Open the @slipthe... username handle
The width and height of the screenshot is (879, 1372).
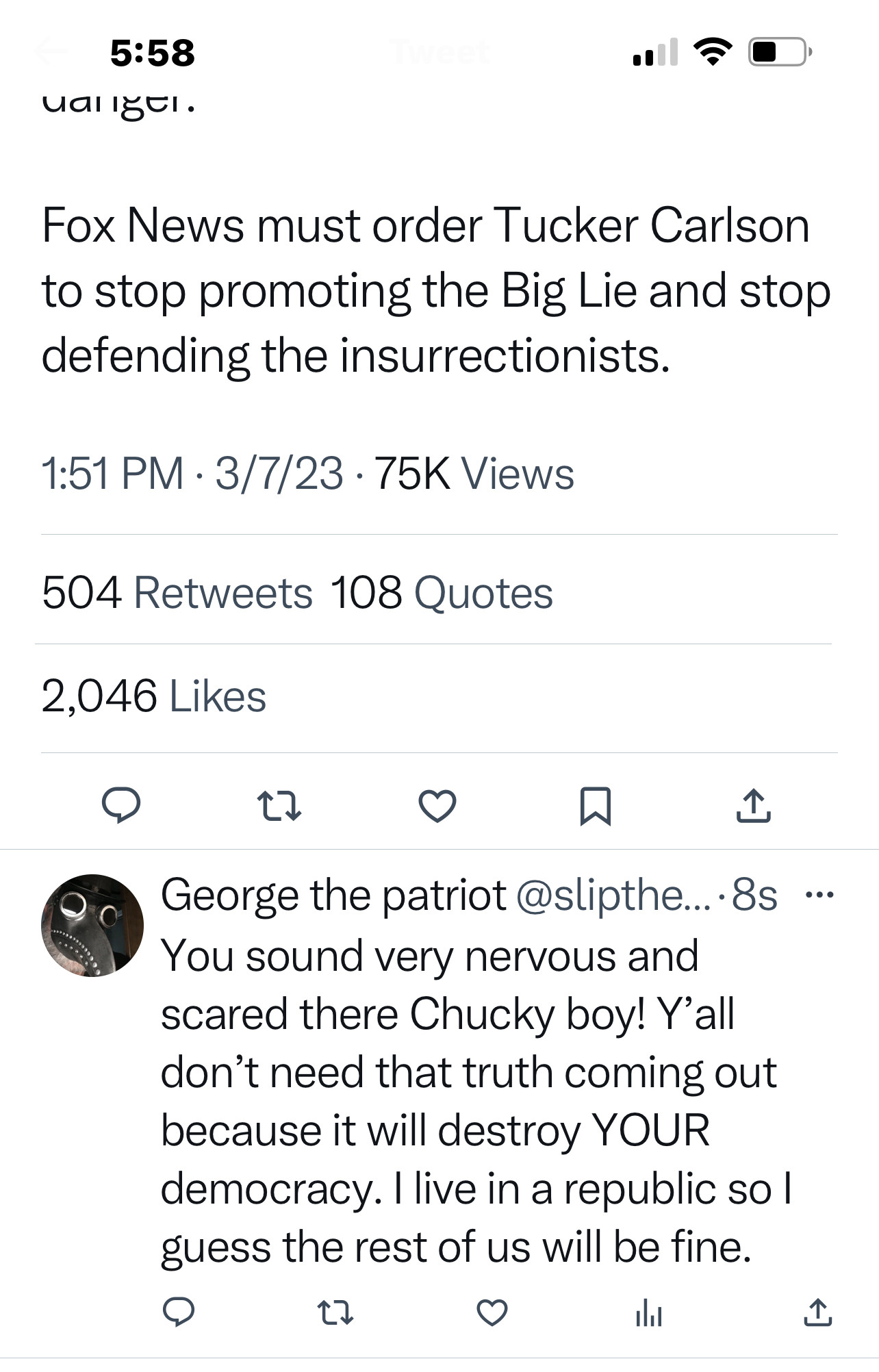(x=613, y=895)
